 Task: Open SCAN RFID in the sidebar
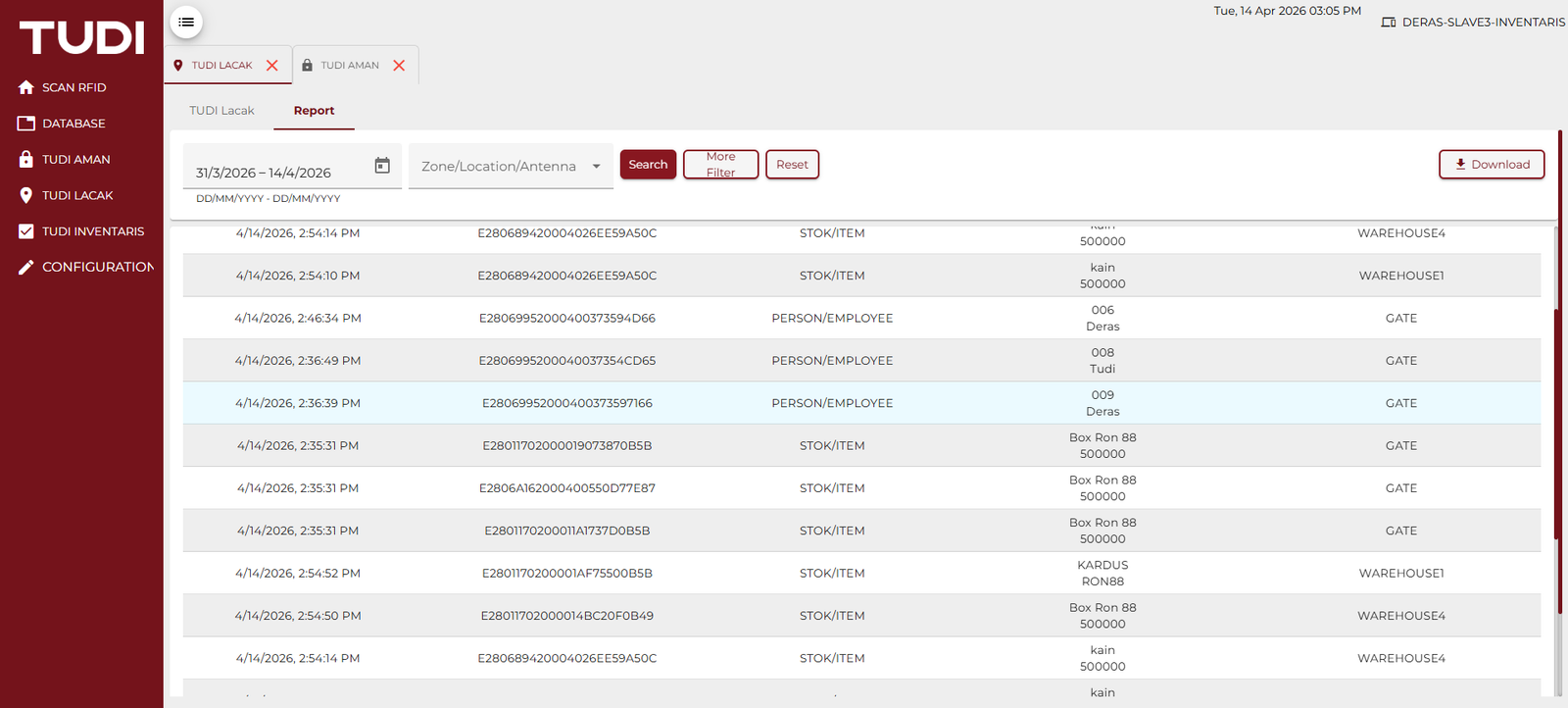point(74,87)
